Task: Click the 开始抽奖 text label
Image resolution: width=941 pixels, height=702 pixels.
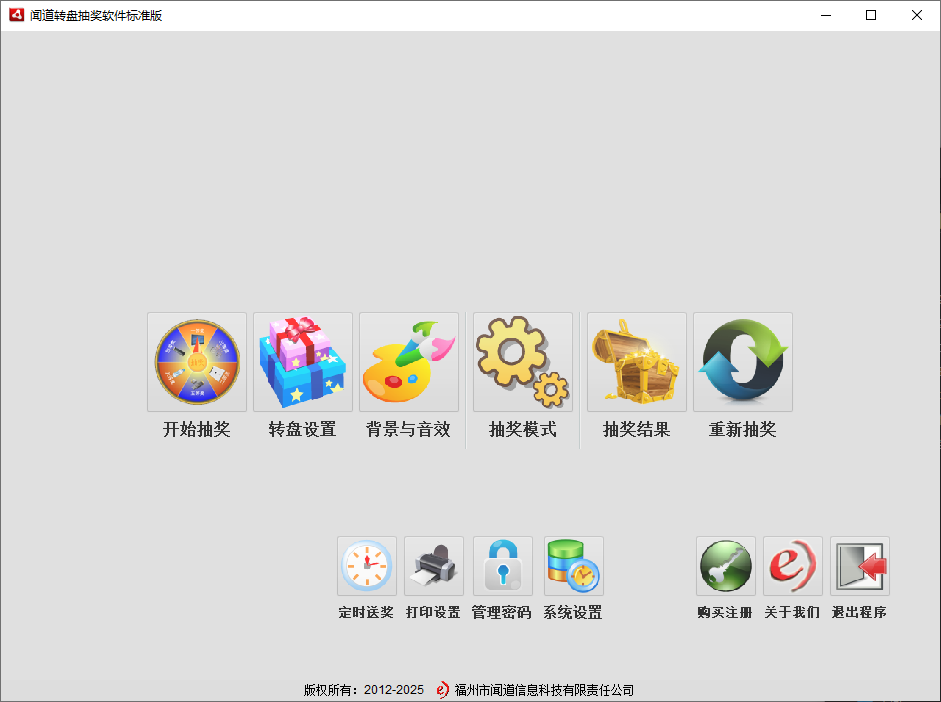Action: (x=197, y=429)
